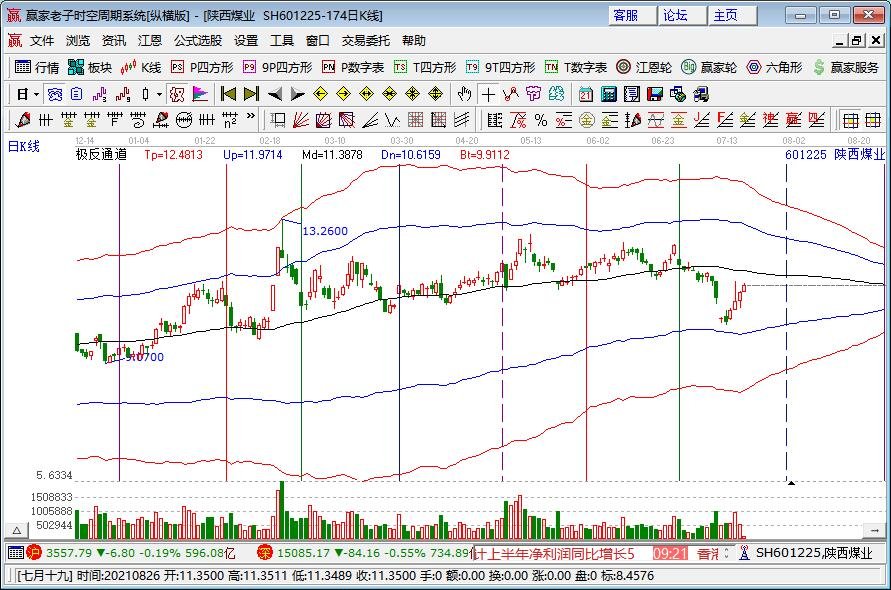Open the 六角形 hexagon tool
Screen dimensions: 891x590
pyautogui.click(x=774, y=68)
